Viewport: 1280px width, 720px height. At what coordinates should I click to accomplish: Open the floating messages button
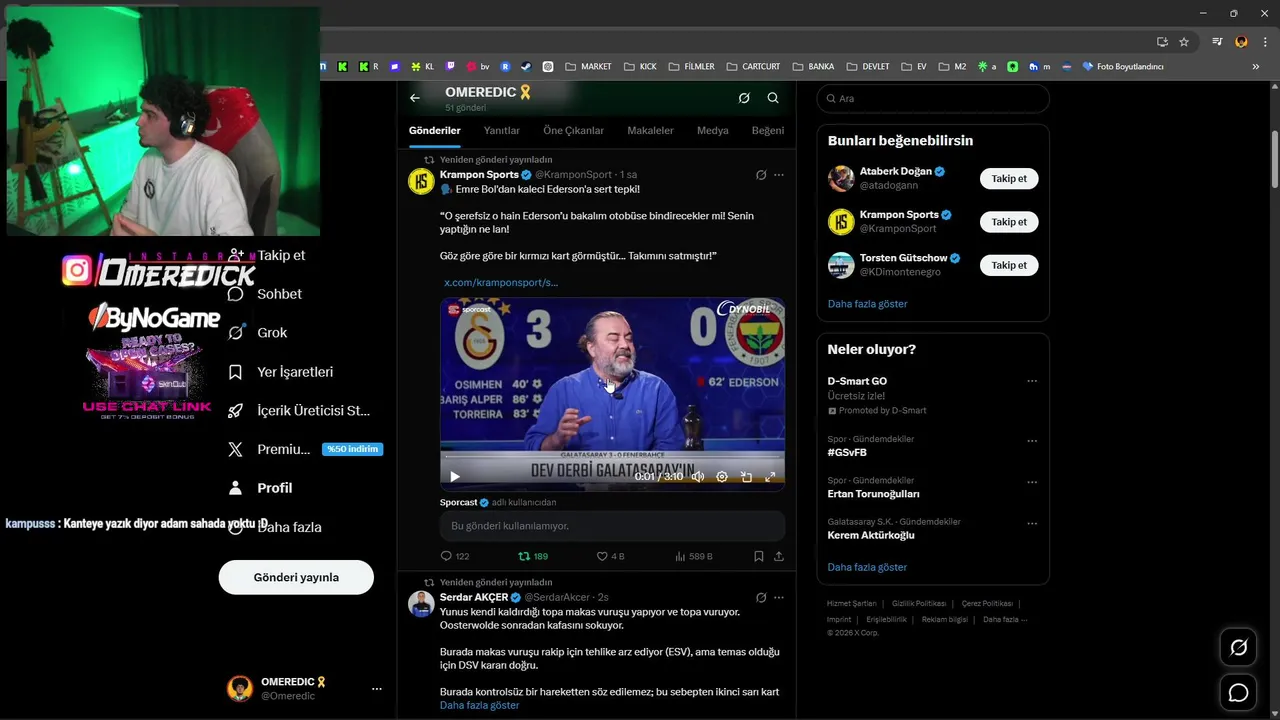pyautogui.click(x=1238, y=692)
